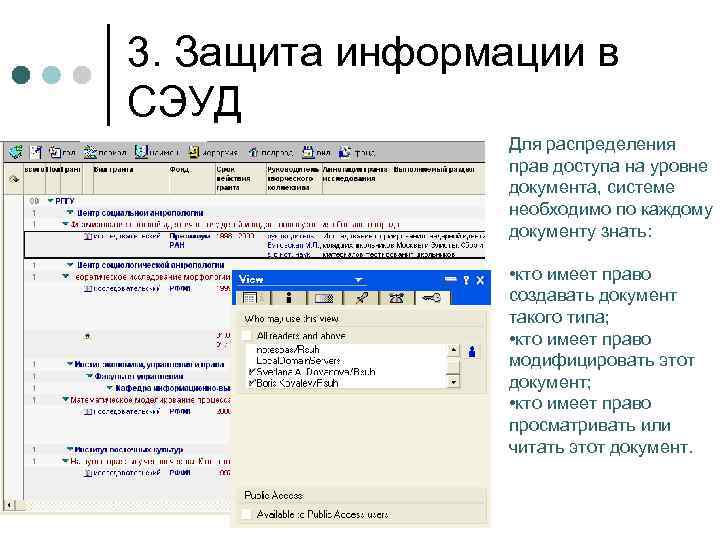
Task: Open the View properties type dropdown arrow
Action: pyautogui.click(x=359, y=280)
